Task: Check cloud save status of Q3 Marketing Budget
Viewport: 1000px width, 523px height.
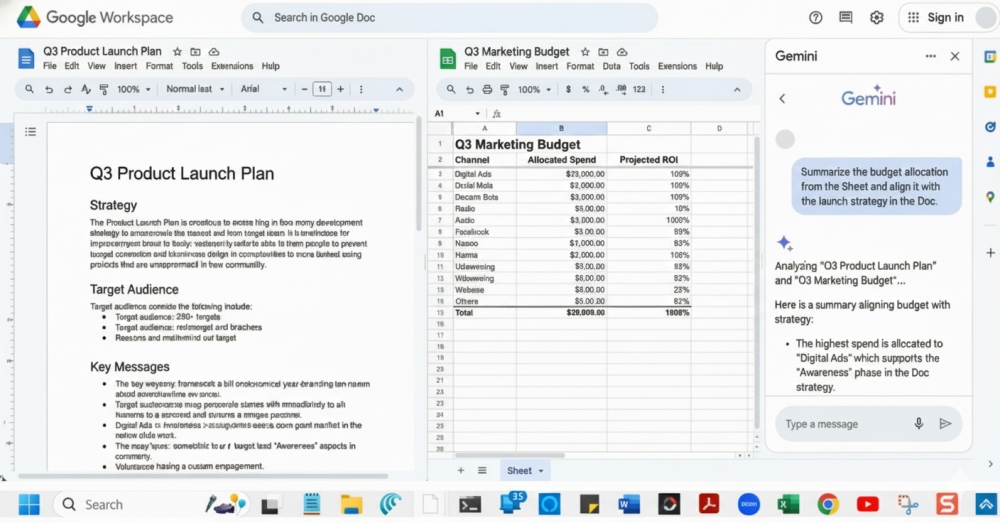Action: click(x=622, y=52)
